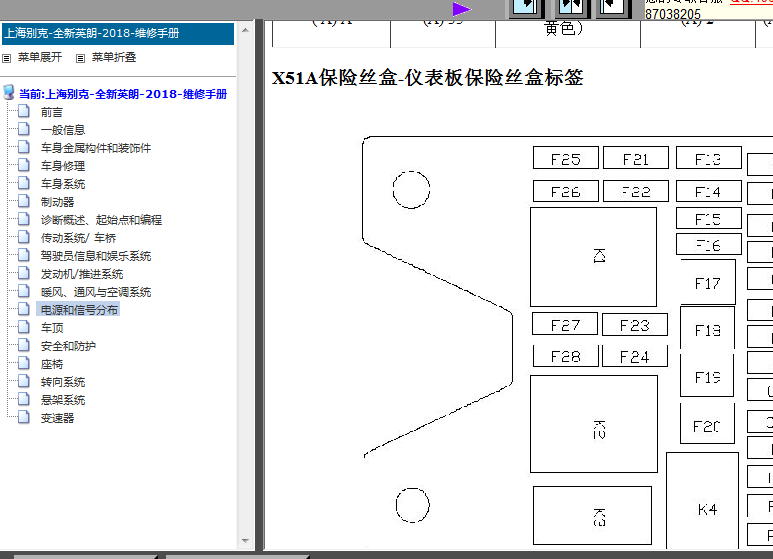Click fuse F21 in the diagram

tap(635, 158)
